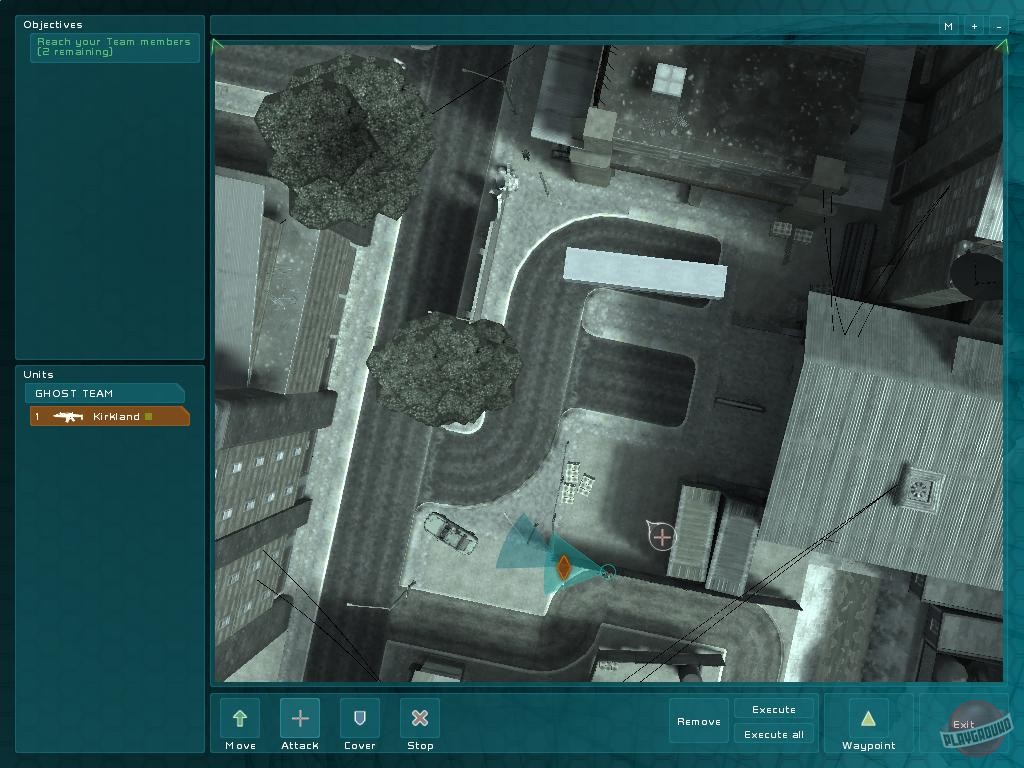Viewport: 1024px width, 768px height.
Task: Select the Move order arrow icon
Action: pos(240,718)
